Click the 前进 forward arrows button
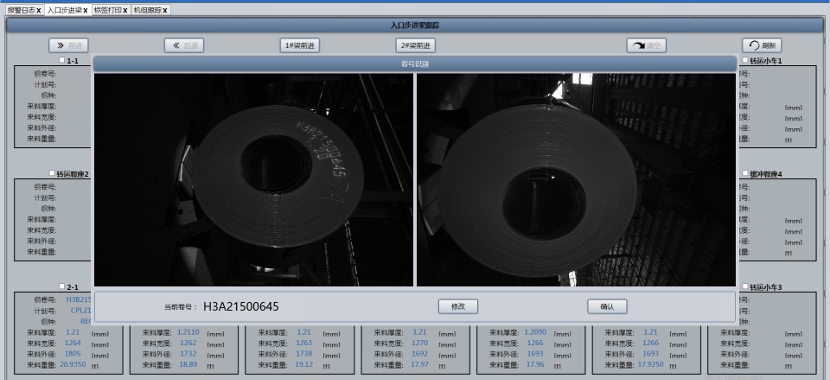The image size is (830, 380). [68, 46]
